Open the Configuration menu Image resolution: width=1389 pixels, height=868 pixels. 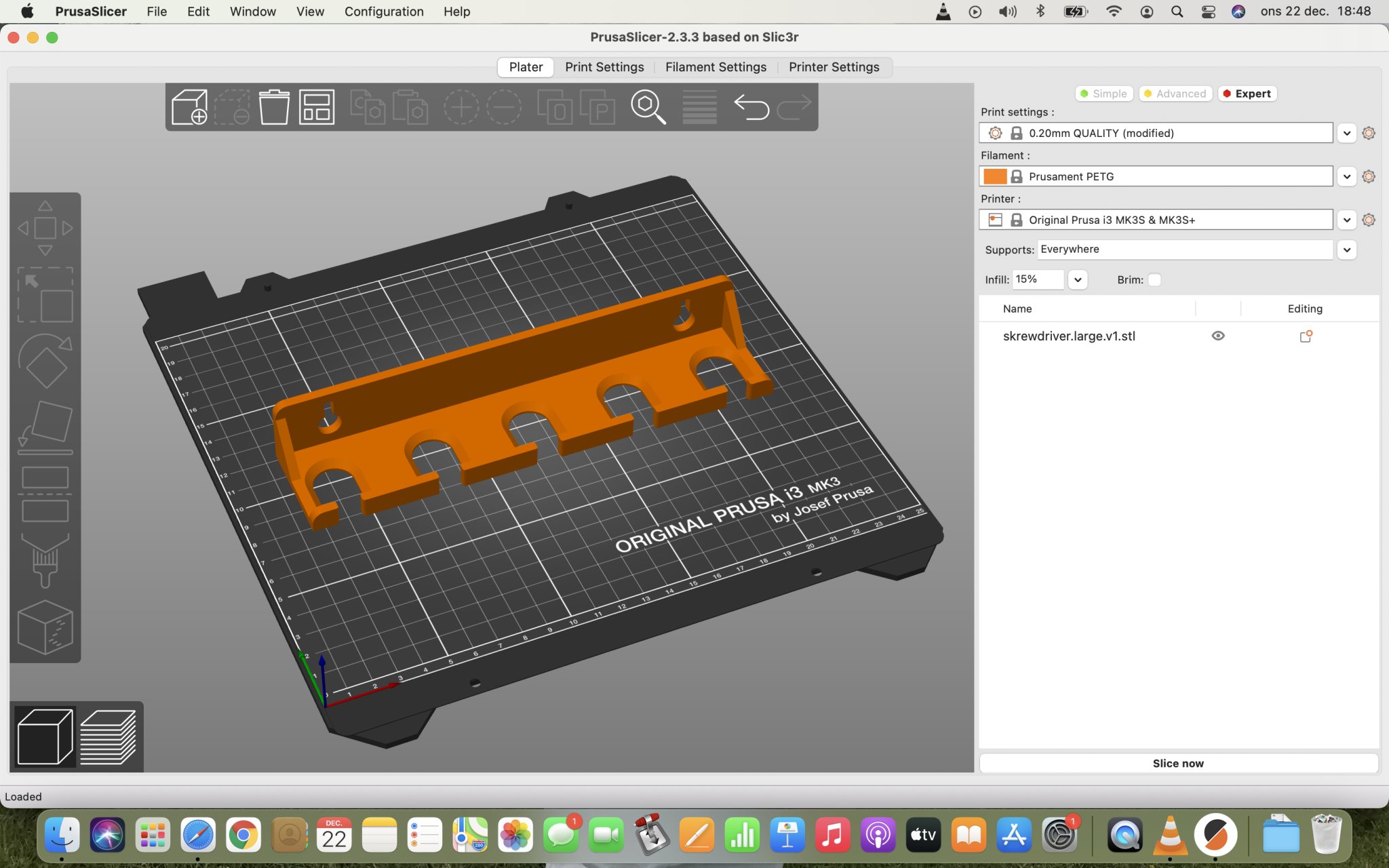pos(384,12)
